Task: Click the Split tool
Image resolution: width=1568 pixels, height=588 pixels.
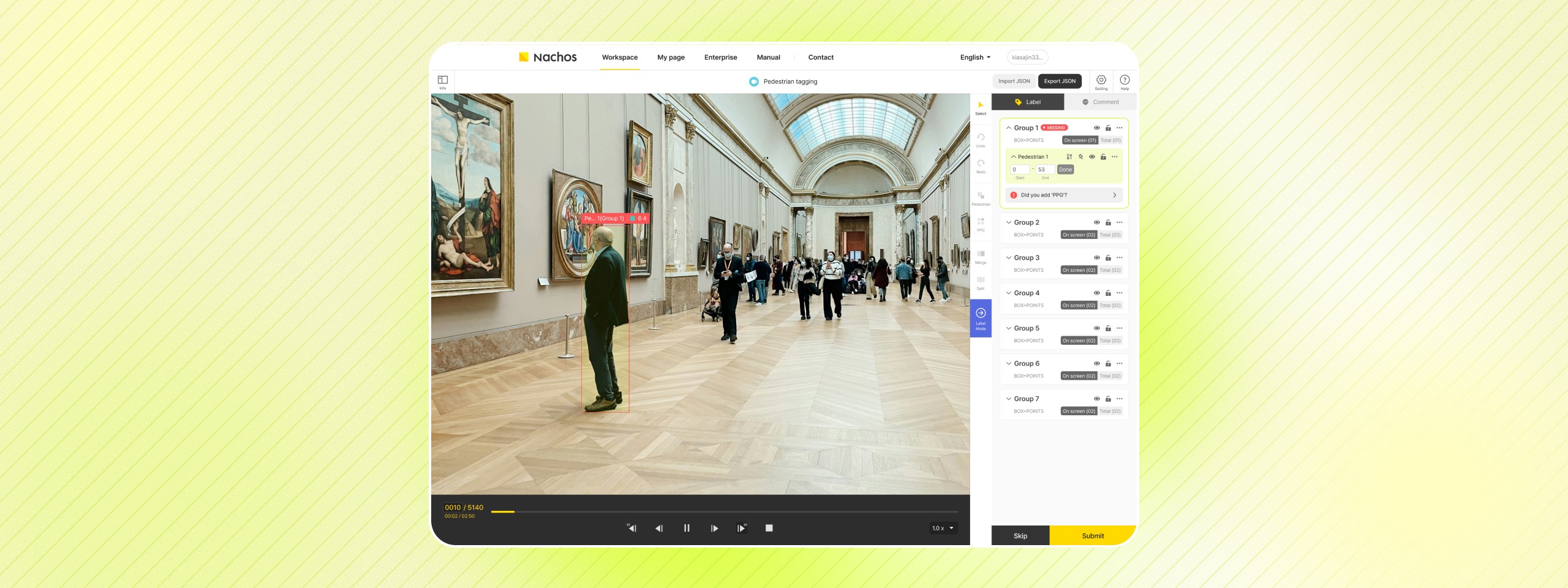Action: pos(981,282)
